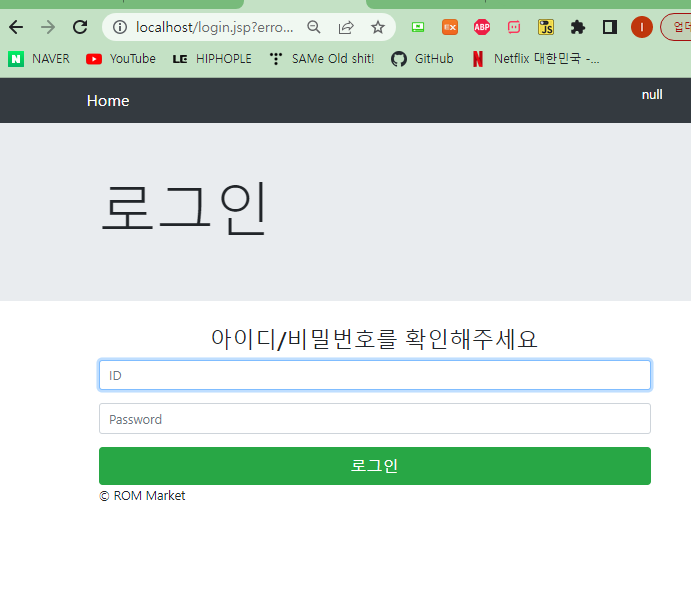The height and width of the screenshot is (593, 691).
Task: Open the Netflix 대한민국 bookmark
Action: click(536, 59)
